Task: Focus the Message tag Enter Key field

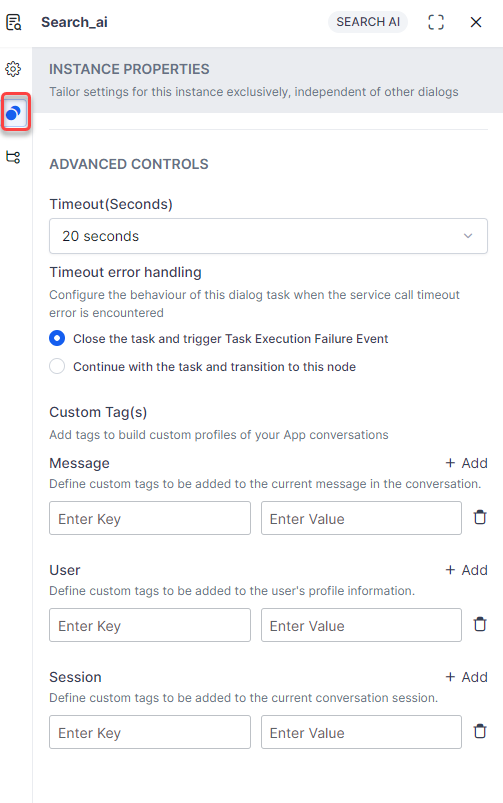Action: [x=150, y=518]
